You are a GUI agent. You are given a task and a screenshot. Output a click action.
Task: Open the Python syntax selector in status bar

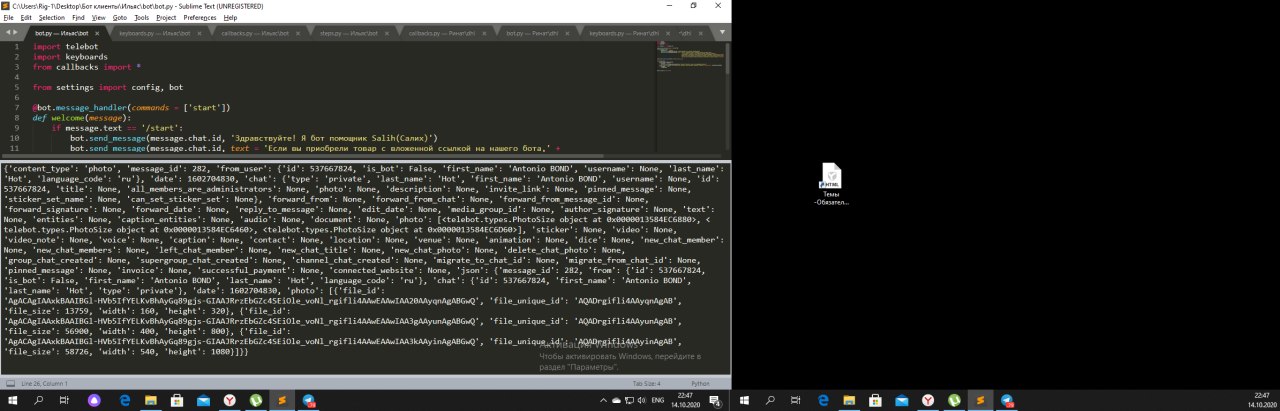pyautogui.click(x=698, y=383)
